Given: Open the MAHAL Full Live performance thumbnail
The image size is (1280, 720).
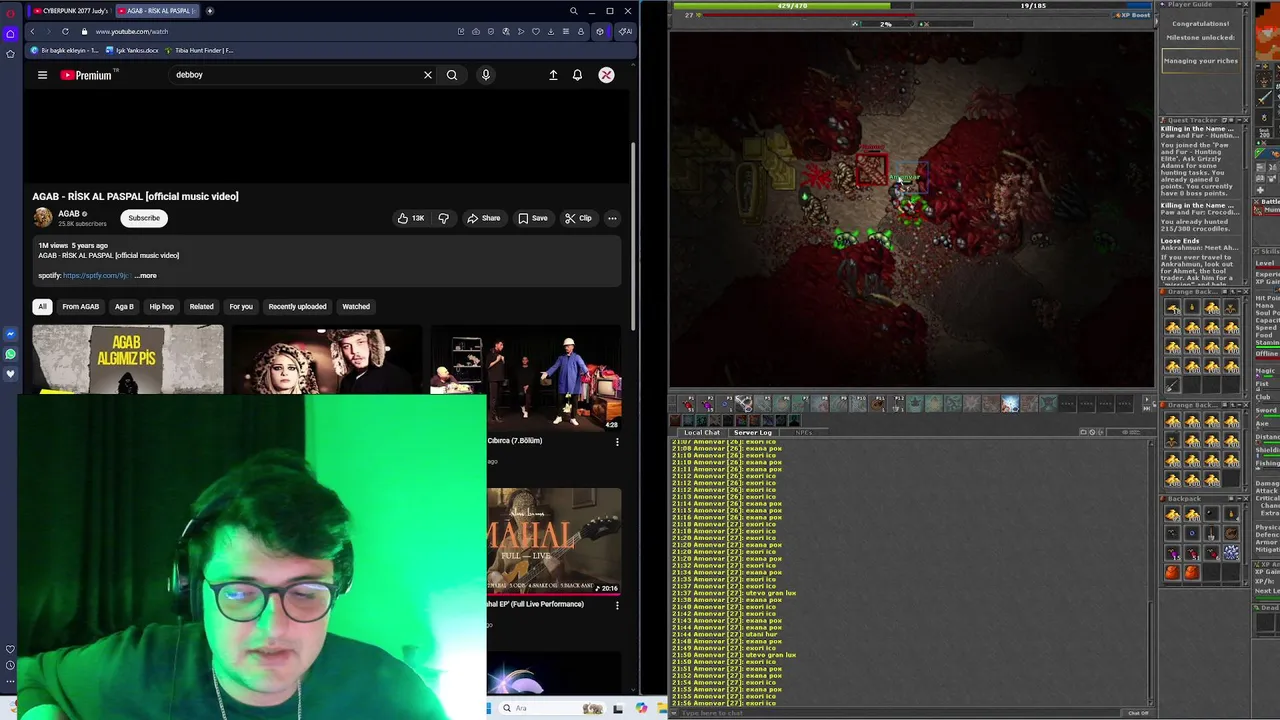Looking at the screenshot, I should click(554, 541).
